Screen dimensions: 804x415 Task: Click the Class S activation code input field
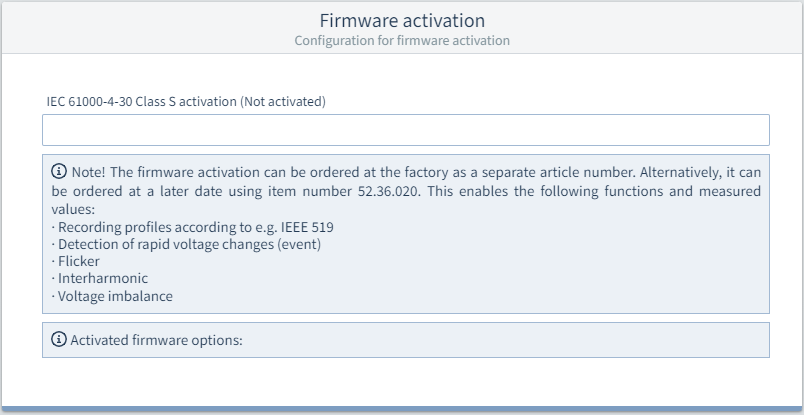[406, 130]
